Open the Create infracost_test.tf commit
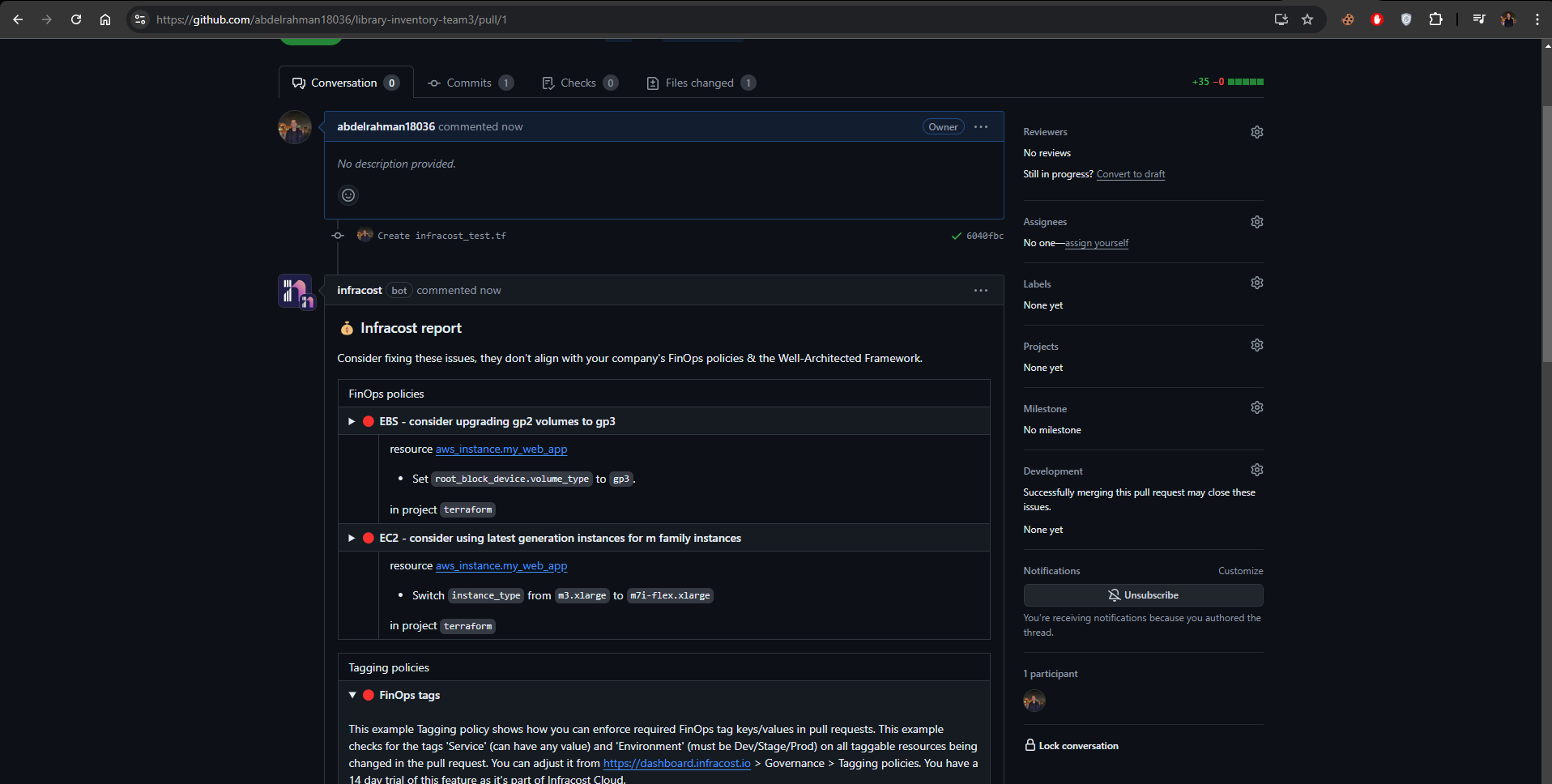Viewport: 1552px width, 784px height. pyautogui.click(x=441, y=236)
